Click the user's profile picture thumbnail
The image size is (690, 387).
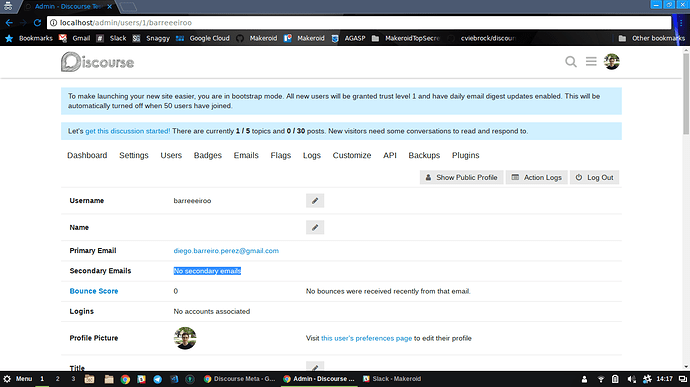tap(185, 338)
